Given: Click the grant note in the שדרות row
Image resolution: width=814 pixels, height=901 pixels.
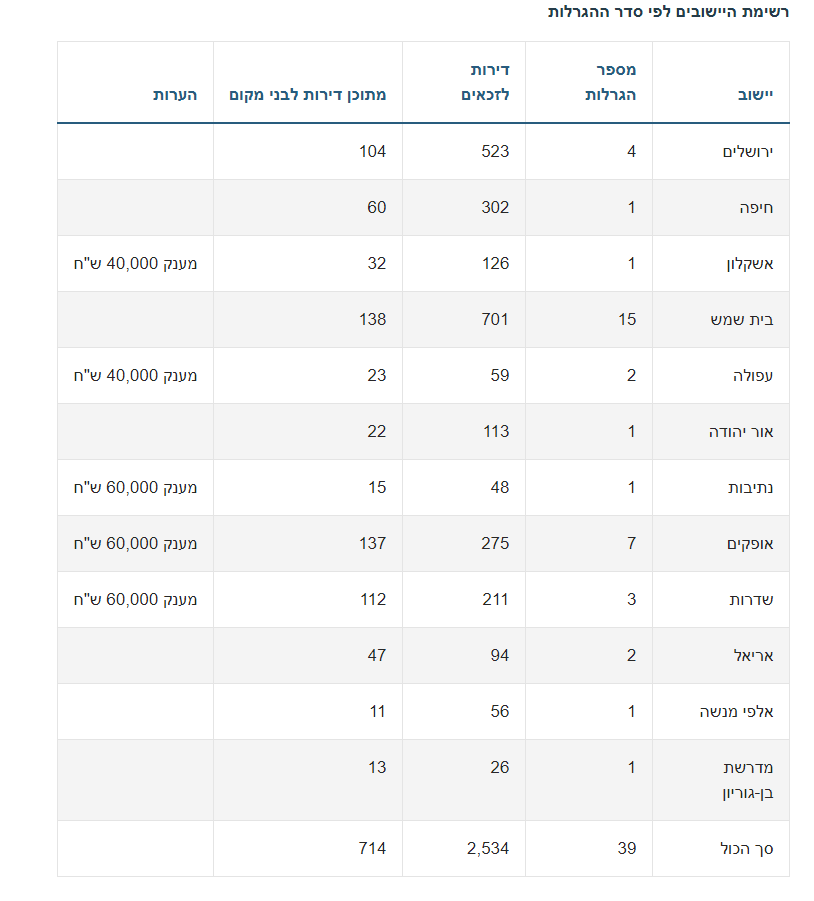Looking at the screenshot, I should pos(135,600).
